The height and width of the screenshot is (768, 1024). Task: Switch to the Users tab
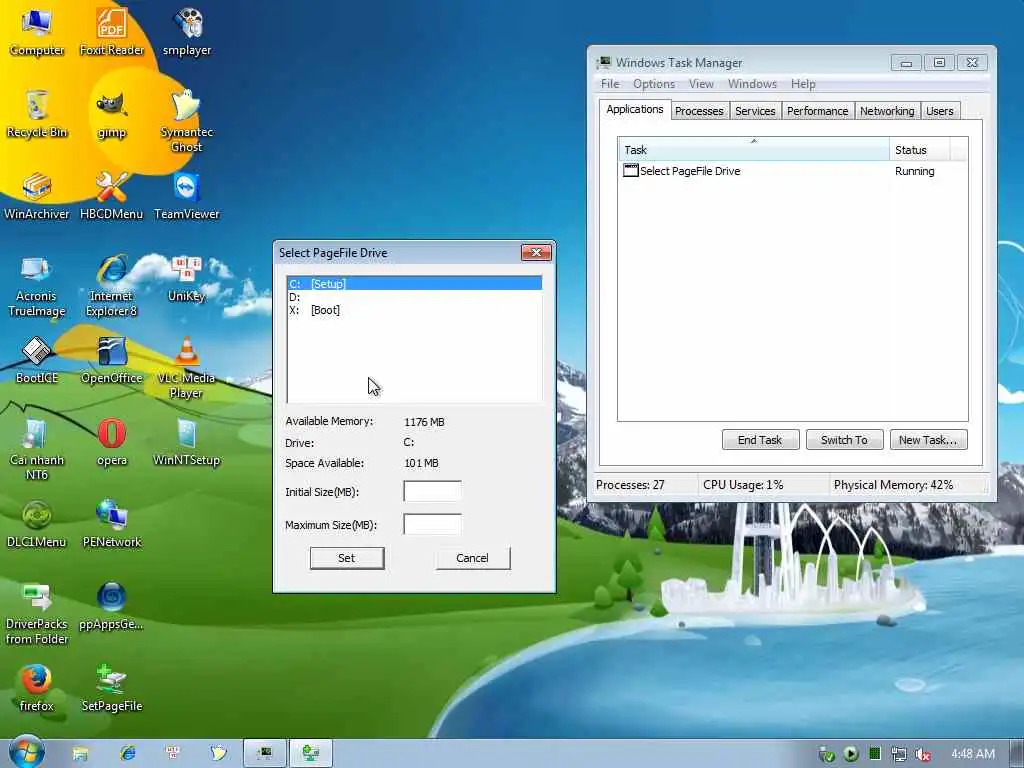[x=939, y=111]
